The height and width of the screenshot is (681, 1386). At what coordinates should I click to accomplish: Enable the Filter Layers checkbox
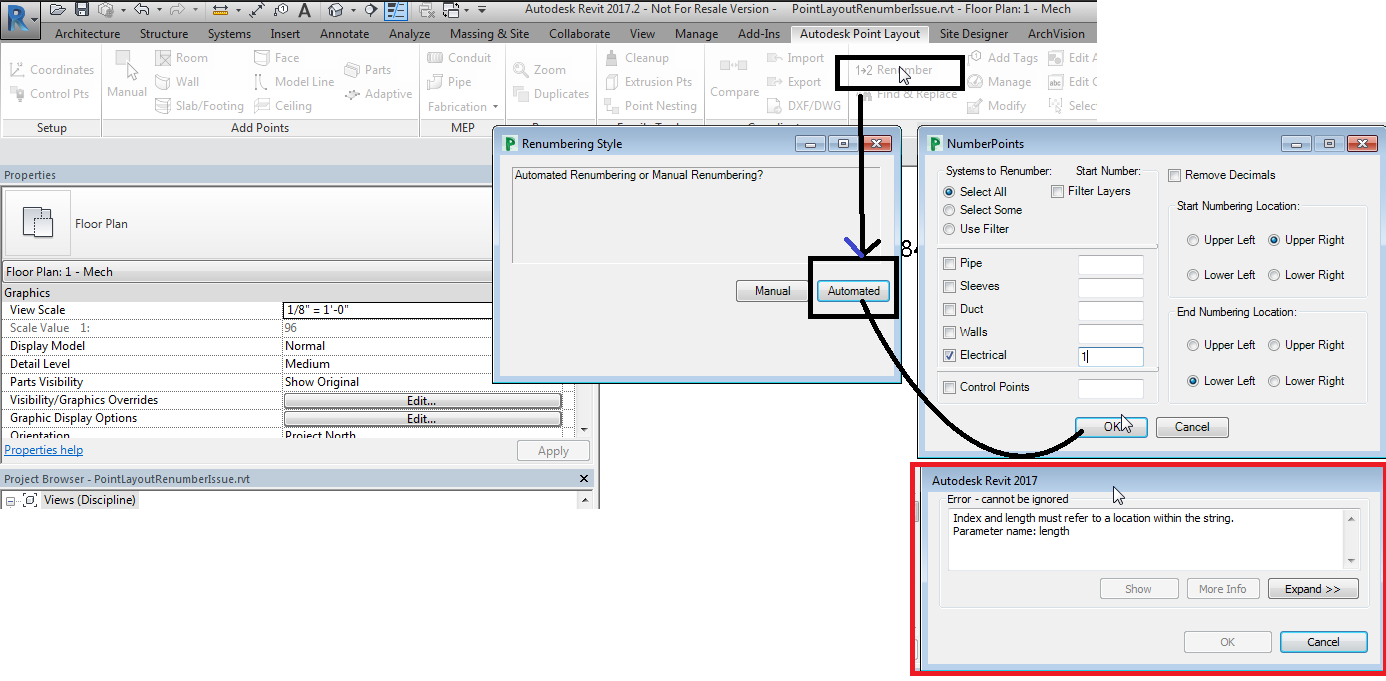[x=1058, y=191]
